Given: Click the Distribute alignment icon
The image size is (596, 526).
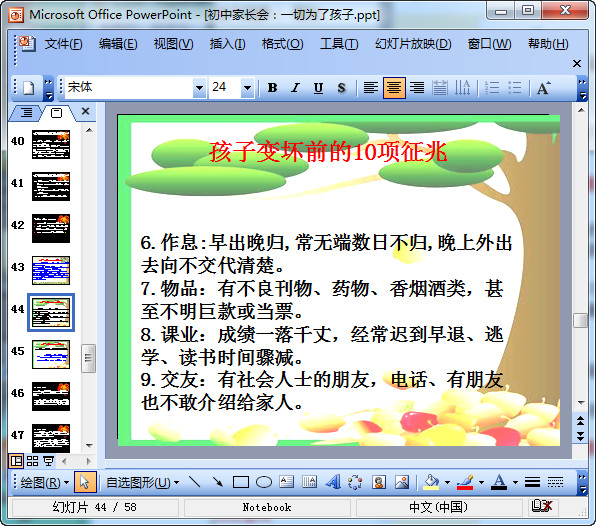Looking at the screenshot, I should click(440, 88).
